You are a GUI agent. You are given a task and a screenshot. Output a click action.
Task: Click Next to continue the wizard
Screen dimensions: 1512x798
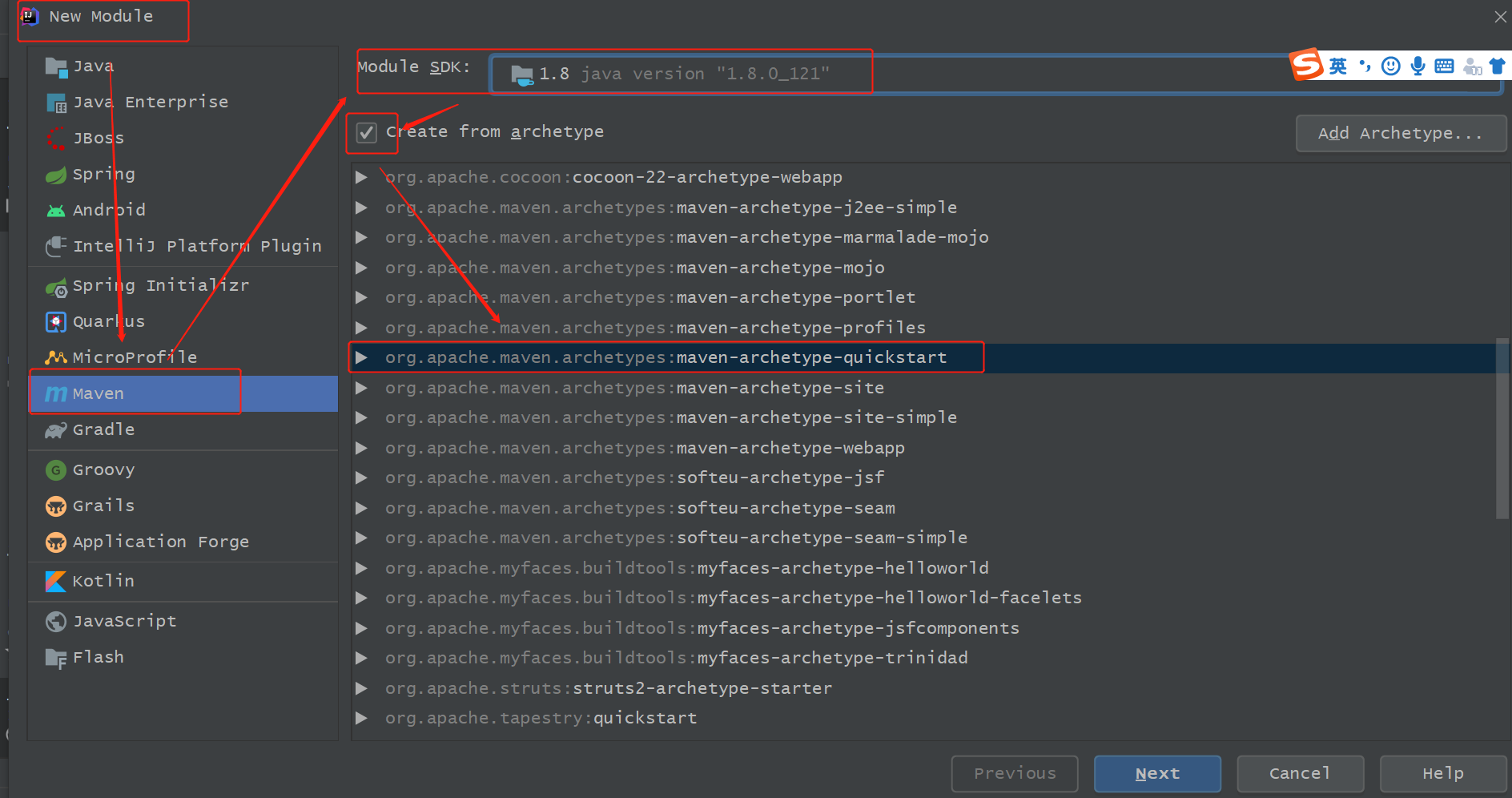coord(1157,774)
